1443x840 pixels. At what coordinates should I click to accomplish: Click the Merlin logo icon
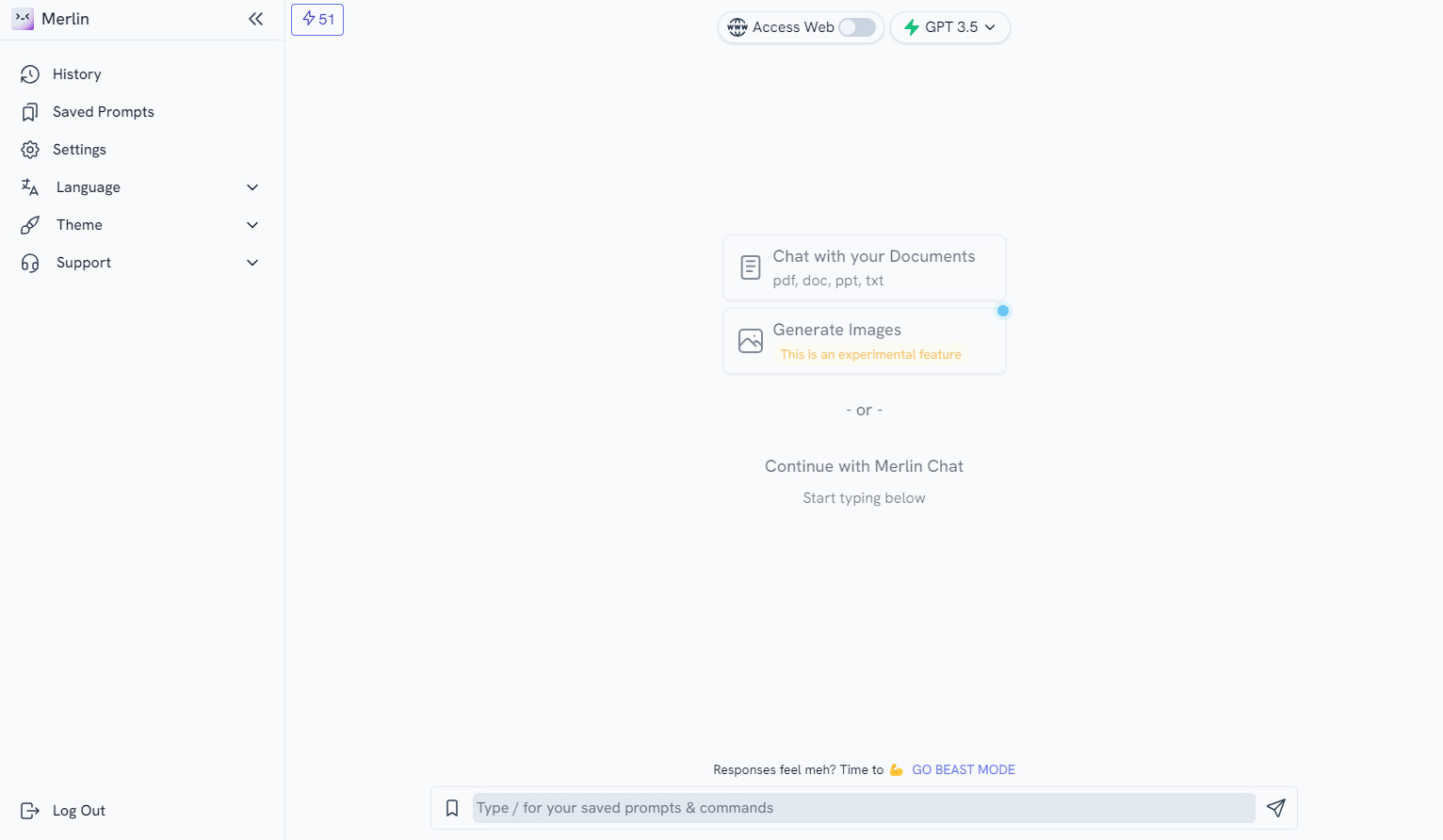click(x=22, y=18)
